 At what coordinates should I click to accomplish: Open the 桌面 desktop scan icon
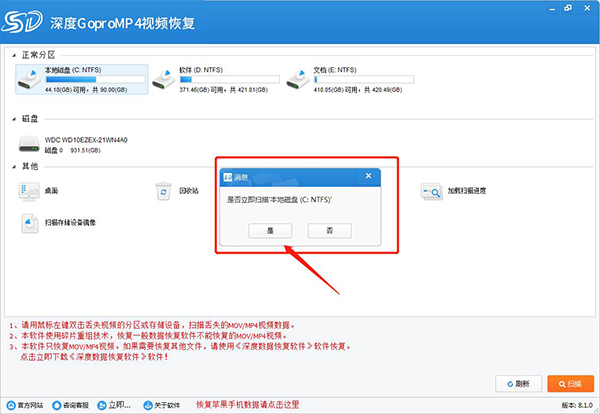(x=29, y=191)
